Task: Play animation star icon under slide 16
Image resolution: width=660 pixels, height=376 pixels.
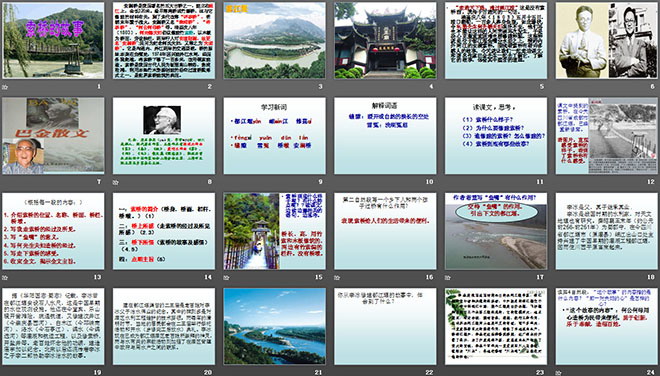Action: tap(337, 277)
